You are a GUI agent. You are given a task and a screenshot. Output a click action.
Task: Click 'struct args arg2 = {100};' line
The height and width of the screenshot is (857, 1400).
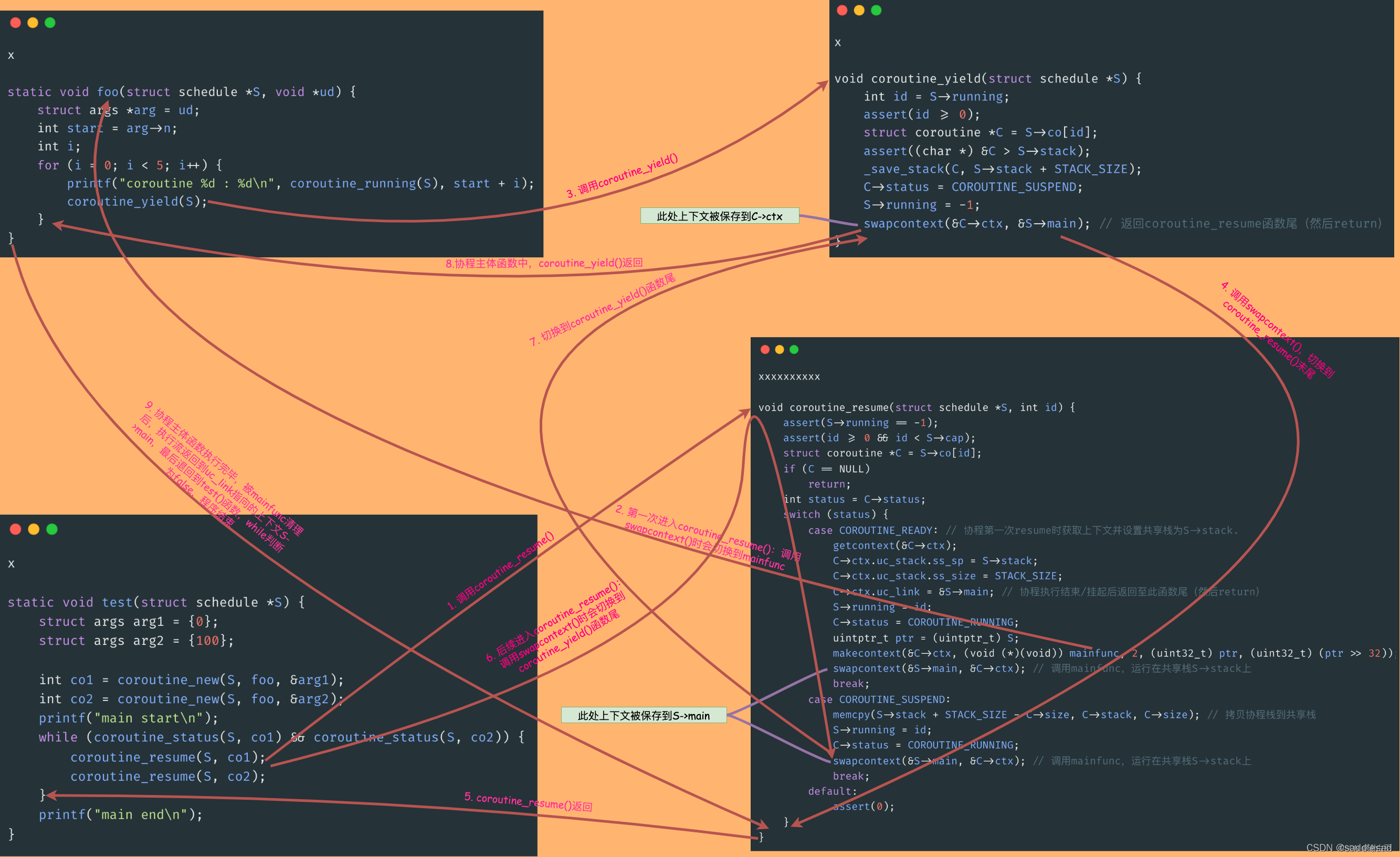136,641
